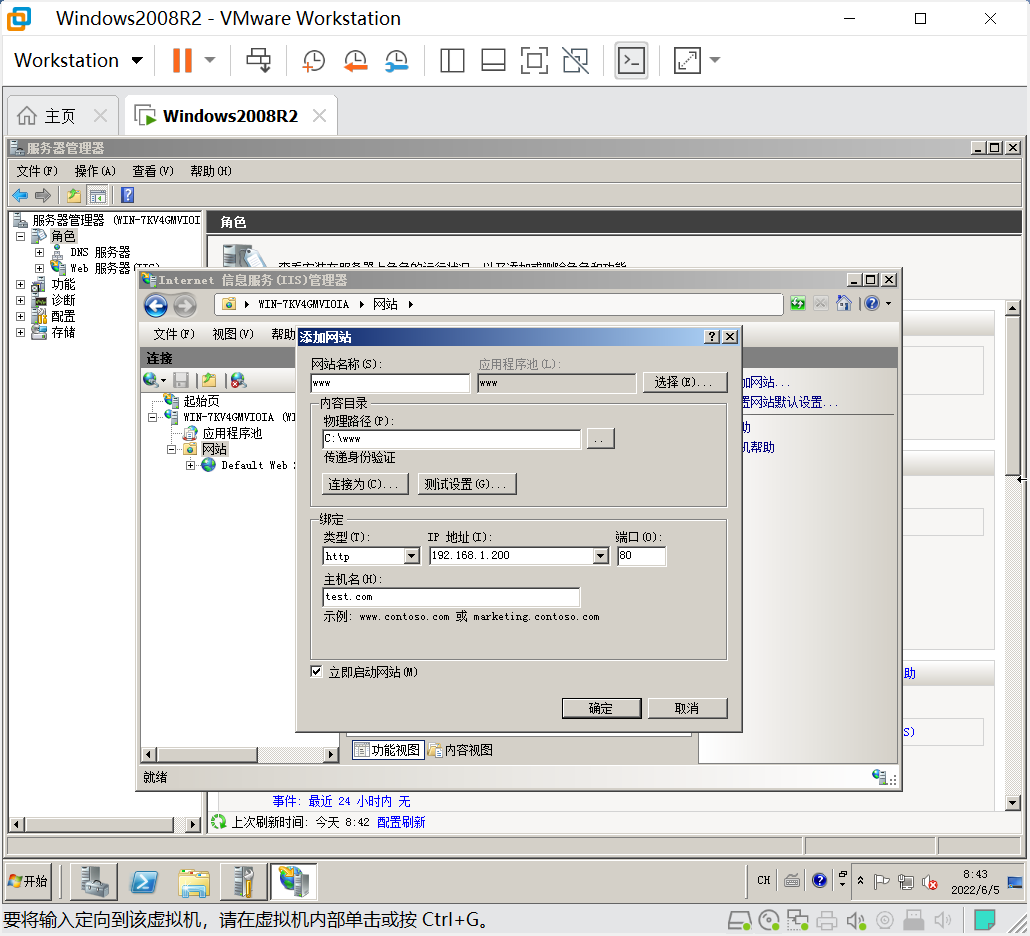
Task: Click the IIS Manager refresh page icon
Action: pyautogui.click(x=797, y=303)
